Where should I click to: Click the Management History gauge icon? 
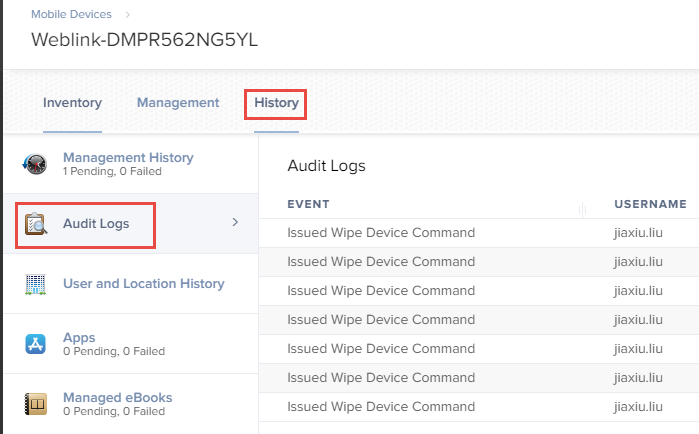pos(35,164)
